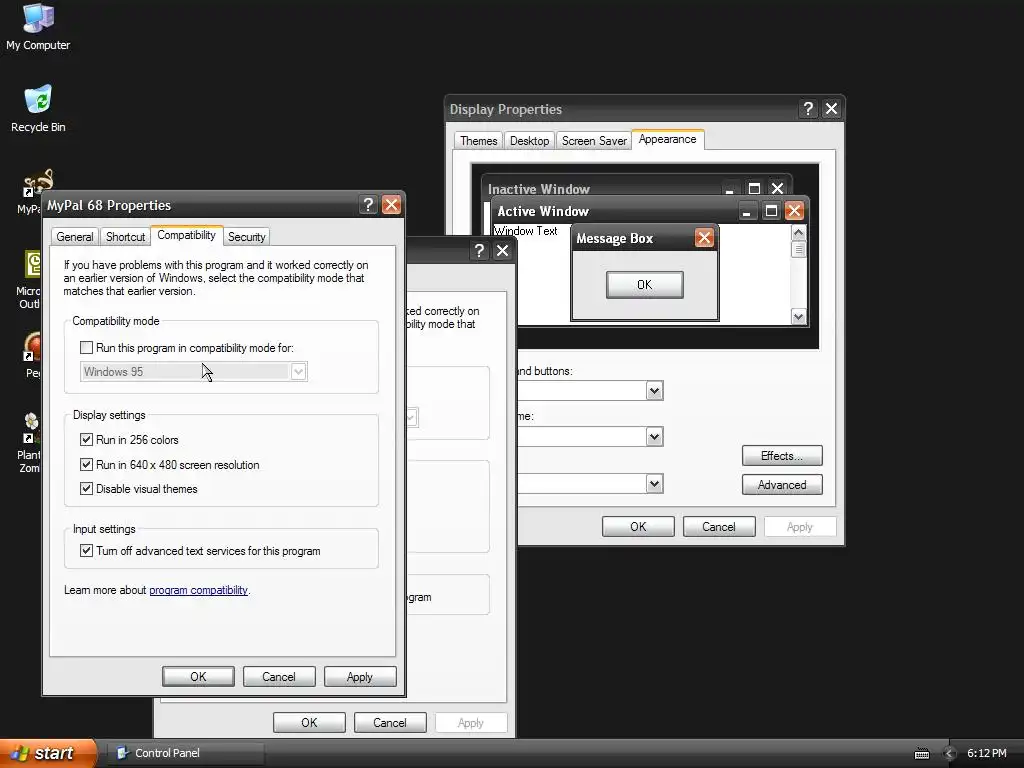The image size is (1024, 768).
Task: Show hidden tray icons with arrow button
Action: click(x=949, y=754)
